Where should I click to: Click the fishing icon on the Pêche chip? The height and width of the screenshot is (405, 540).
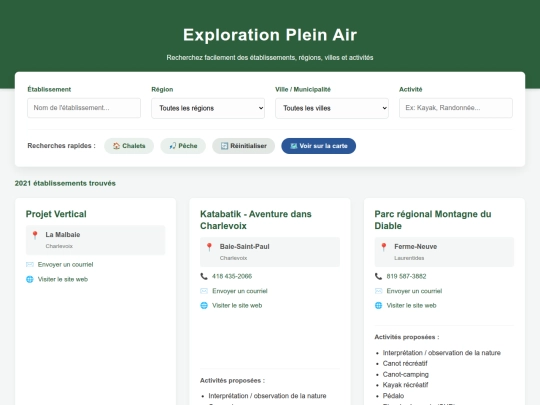pos(173,146)
